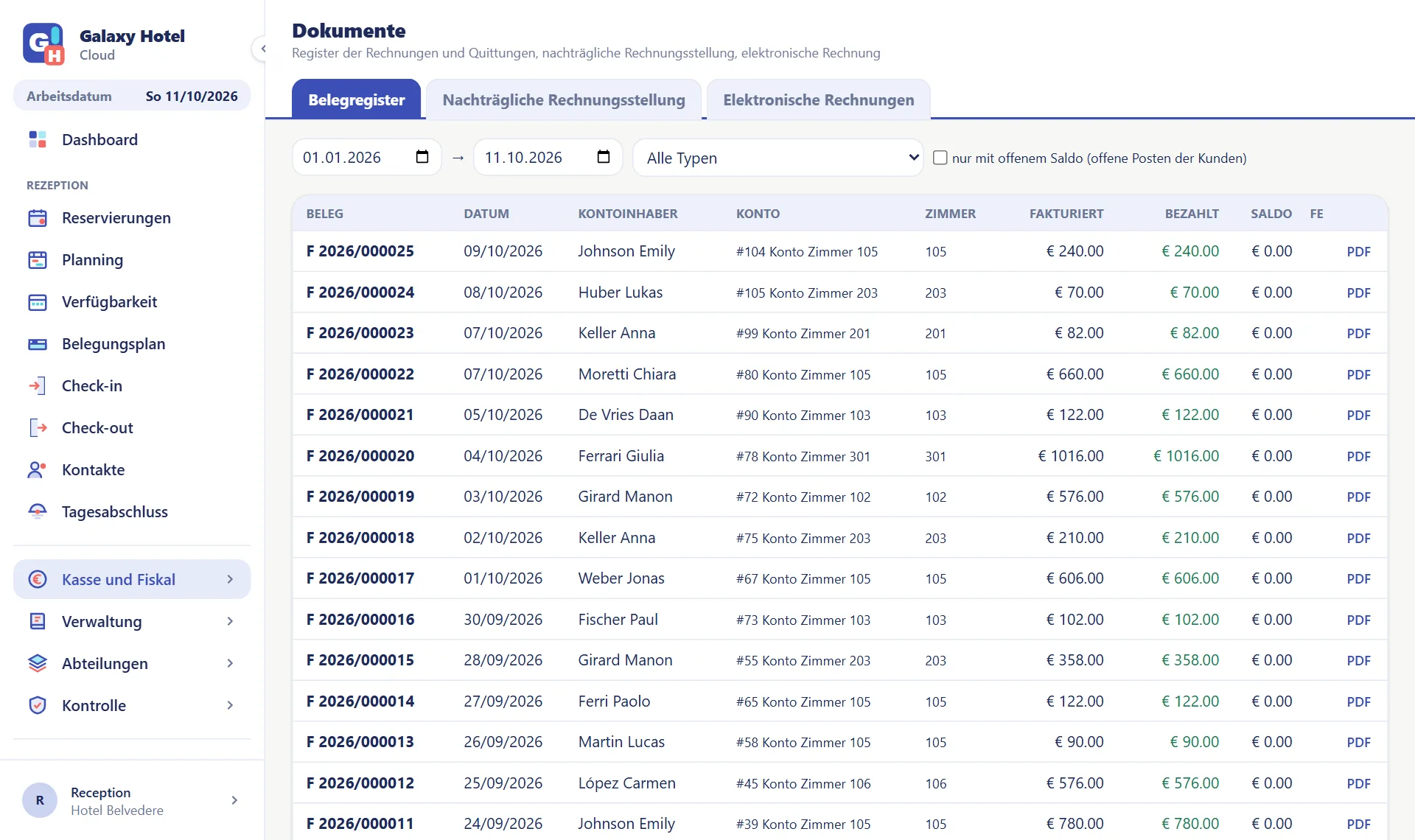Switch to the Belegregister tab
1415x840 pixels.
[357, 99]
